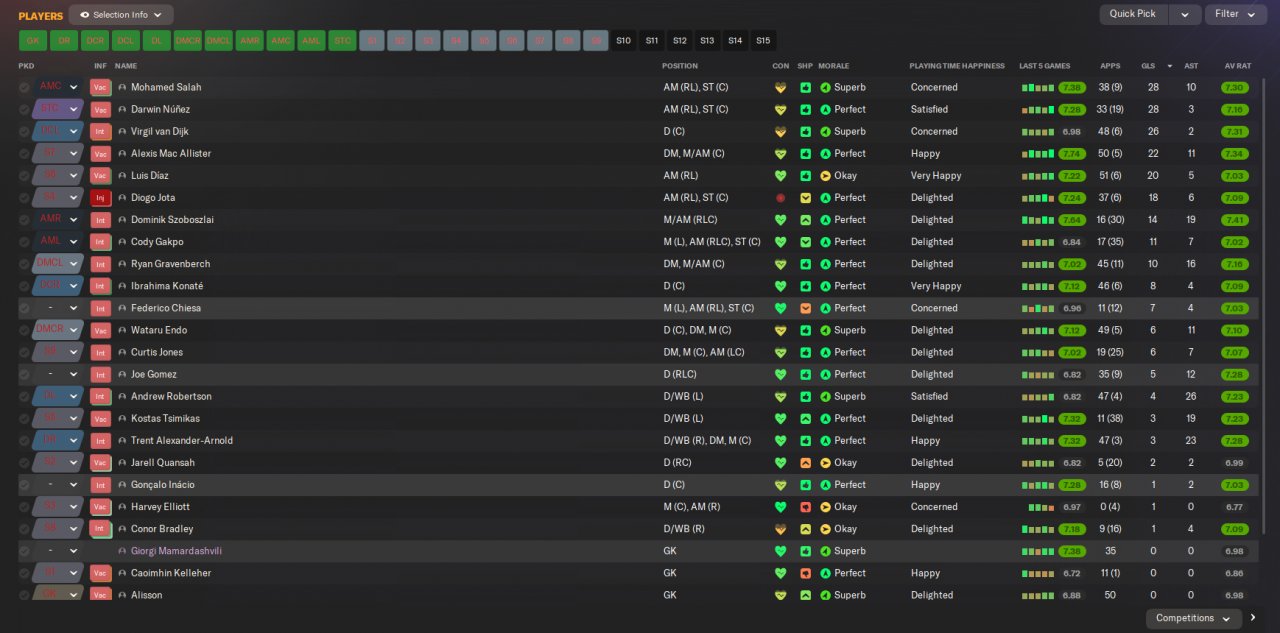Viewport: 1280px width, 633px height.
Task: Open Wataru Endo's DMCR position dropdown
Action: click(x=58, y=330)
